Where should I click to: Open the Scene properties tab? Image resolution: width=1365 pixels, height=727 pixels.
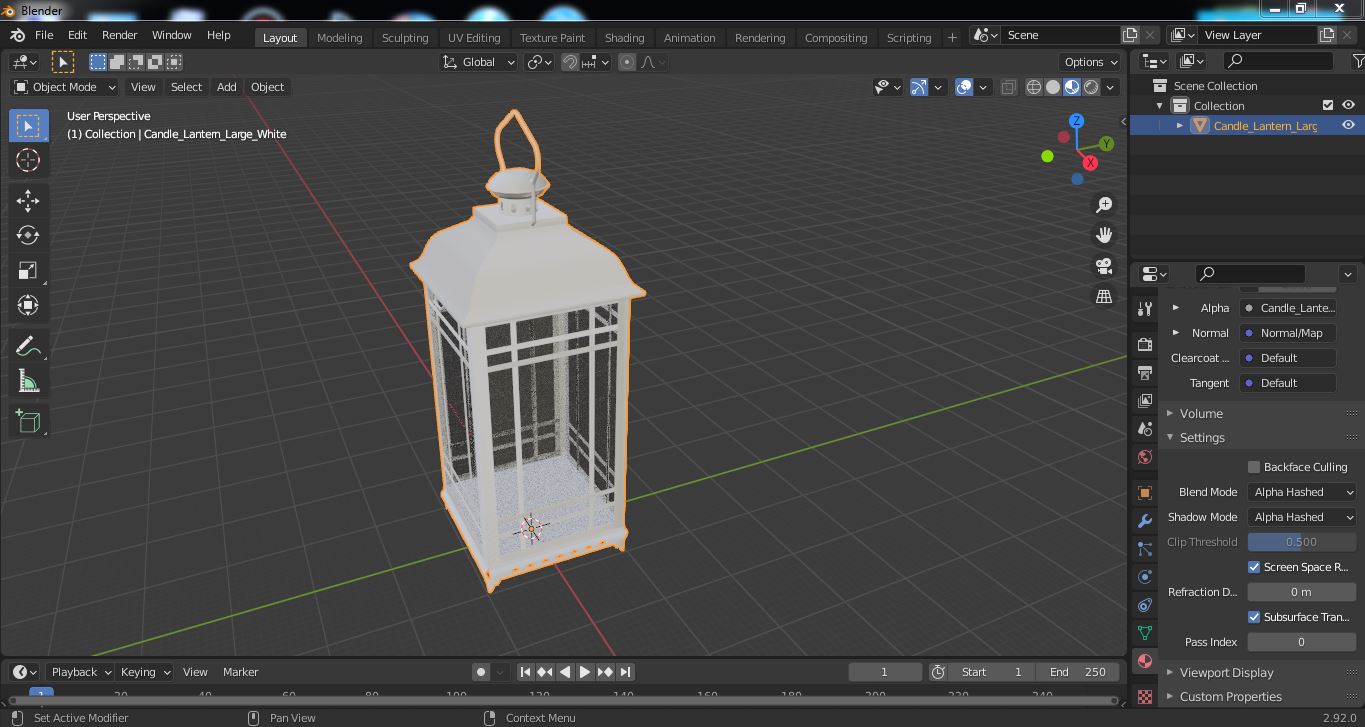[x=1145, y=428]
